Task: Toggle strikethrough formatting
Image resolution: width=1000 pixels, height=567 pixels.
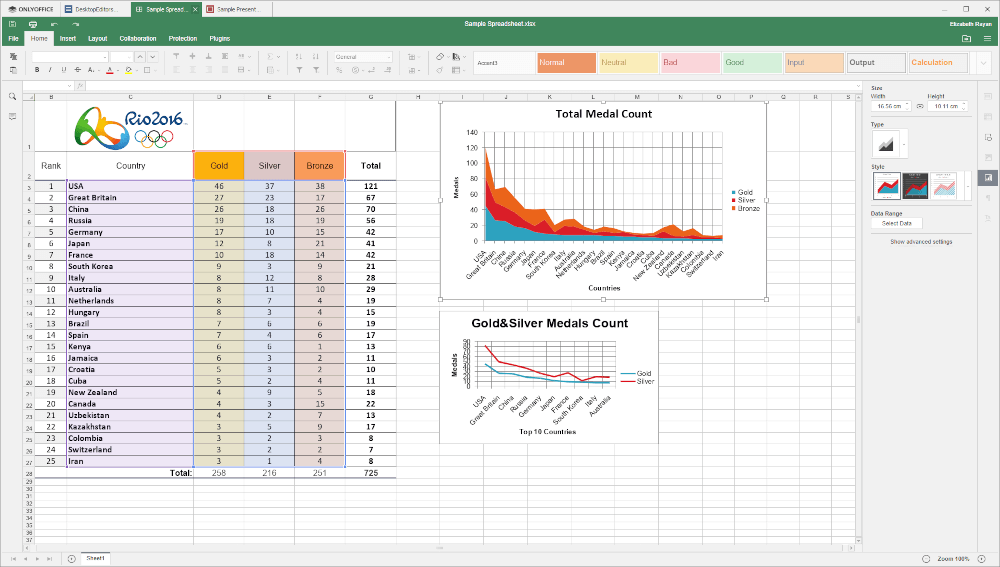Action: 77,70
